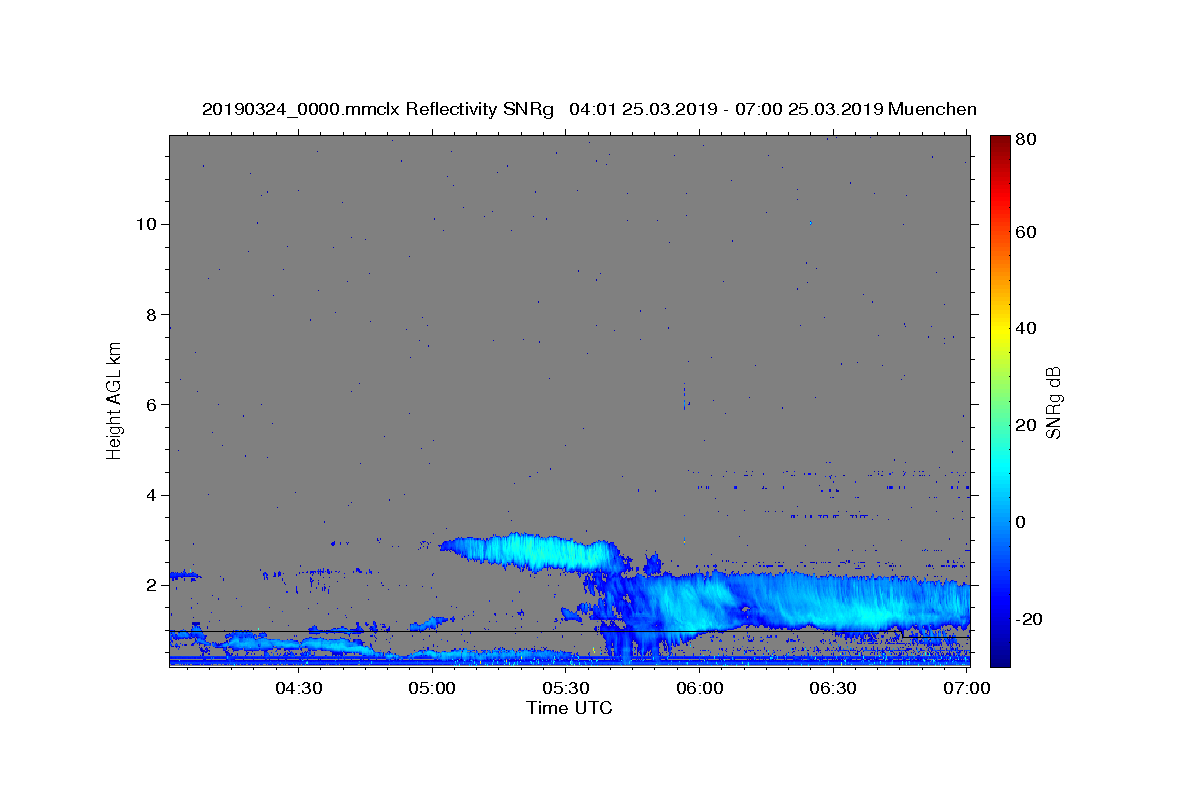Click the plot title text '20190324_0000.mmclx Reflectivity SNRg'
This screenshot has height=800, width=1200.
(377, 109)
